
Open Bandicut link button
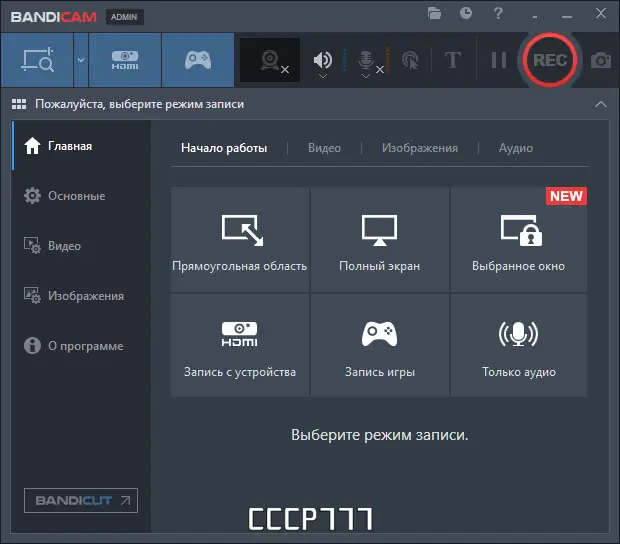81,501
